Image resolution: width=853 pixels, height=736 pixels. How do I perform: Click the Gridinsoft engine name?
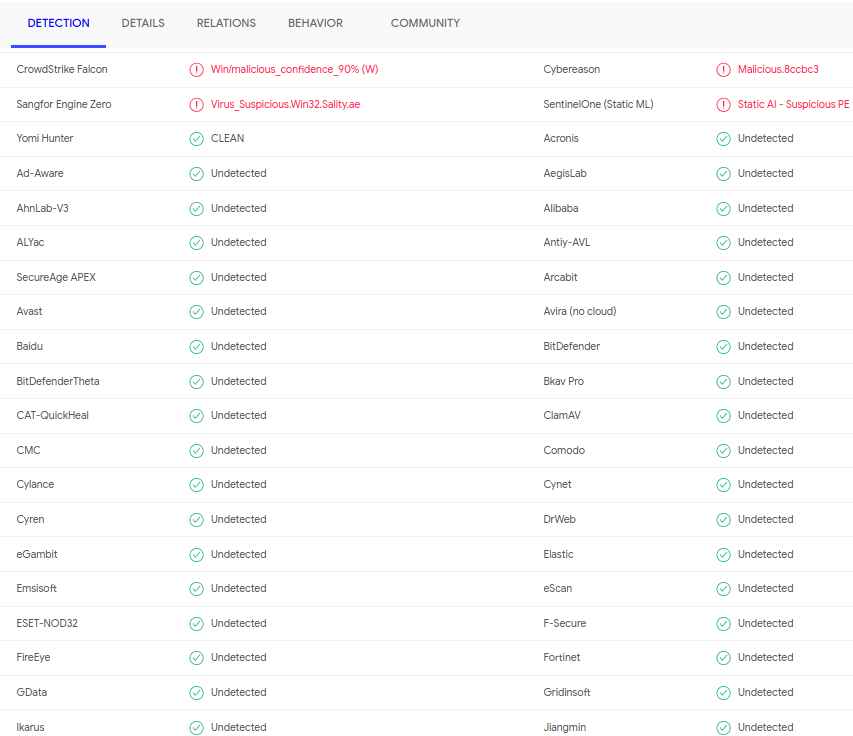(567, 692)
